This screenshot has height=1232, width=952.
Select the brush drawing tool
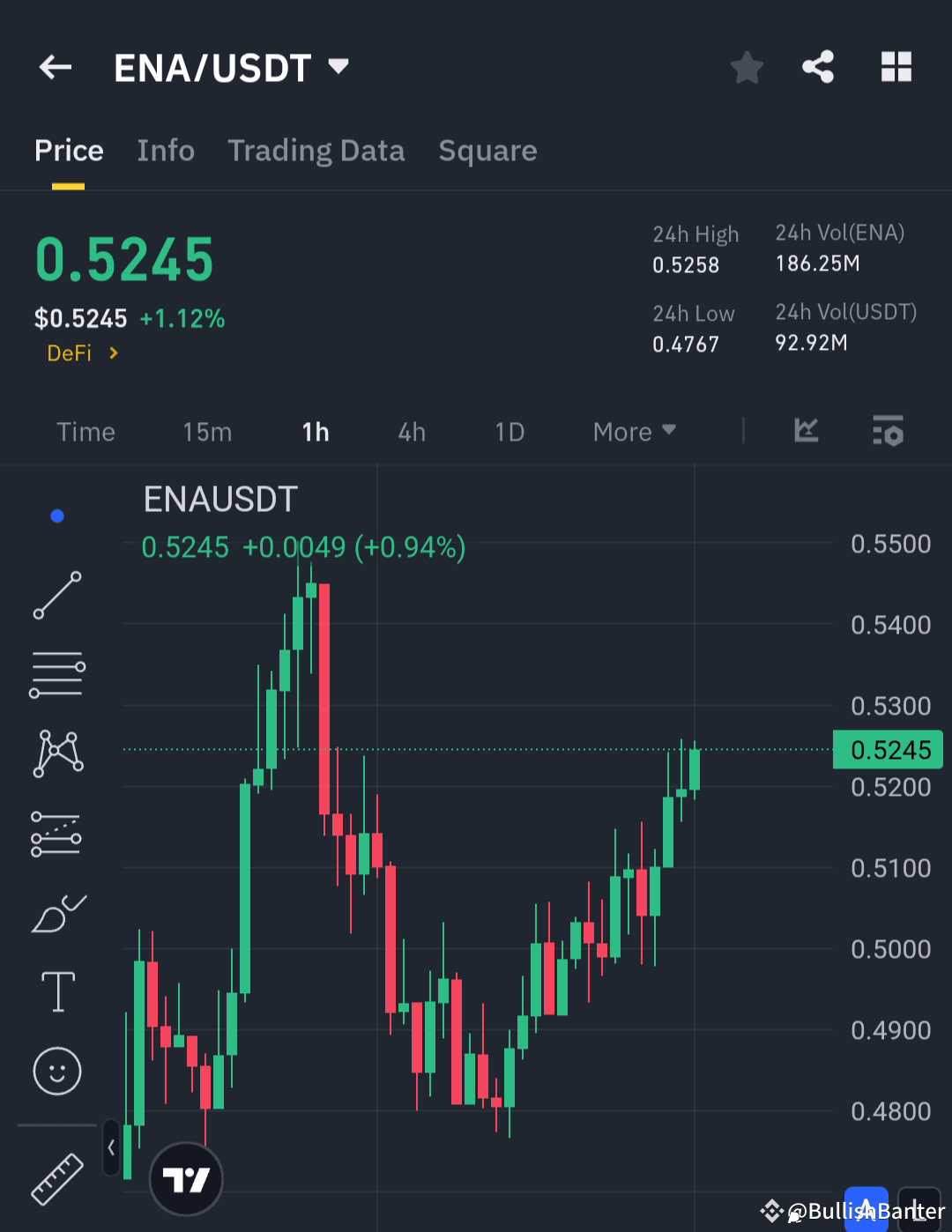coord(57,912)
